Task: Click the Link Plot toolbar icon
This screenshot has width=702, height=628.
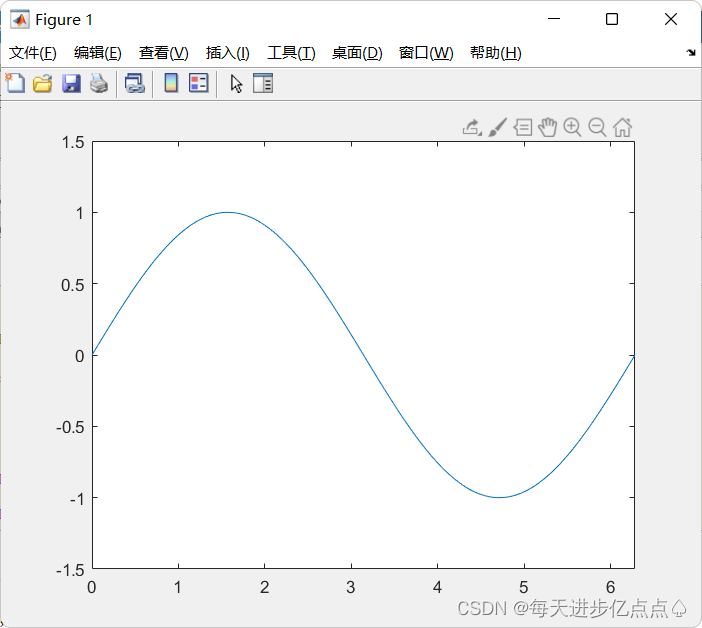Action: point(134,84)
